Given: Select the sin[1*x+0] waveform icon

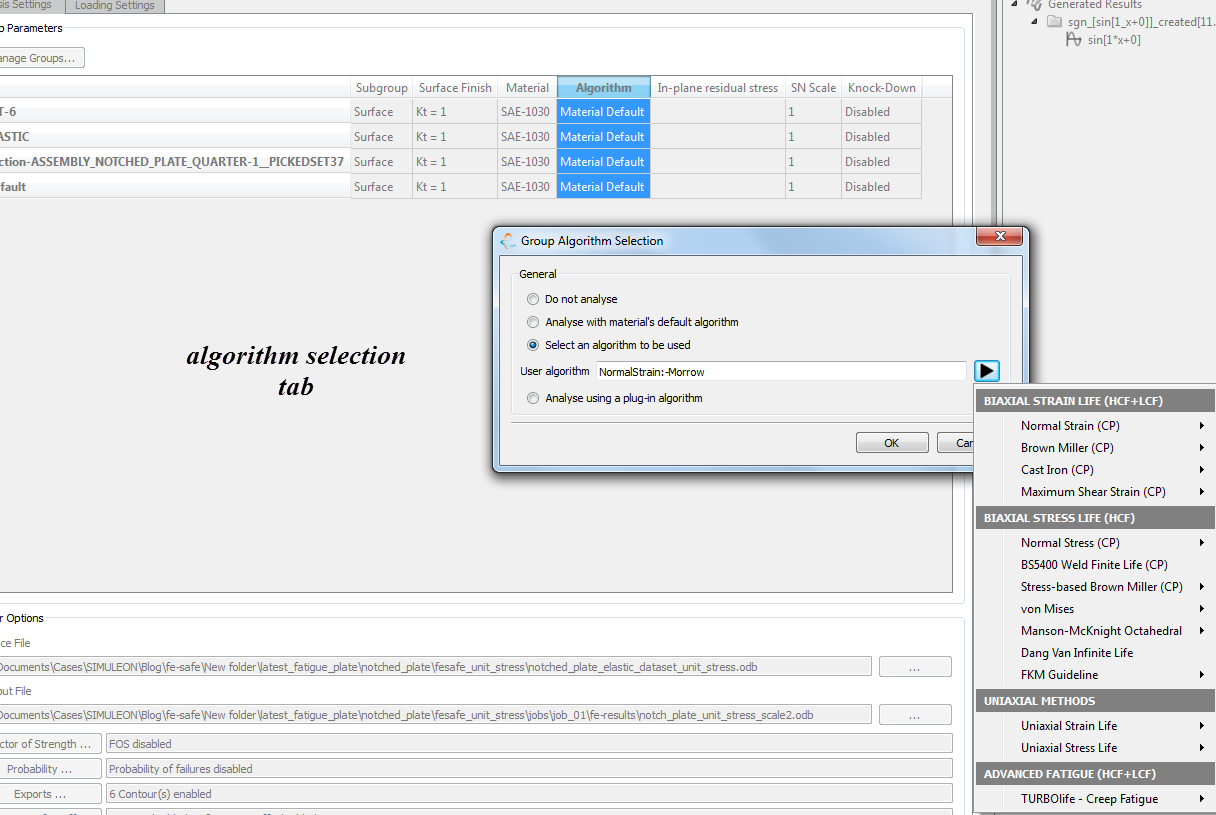Looking at the screenshot, I should 1075,40.
